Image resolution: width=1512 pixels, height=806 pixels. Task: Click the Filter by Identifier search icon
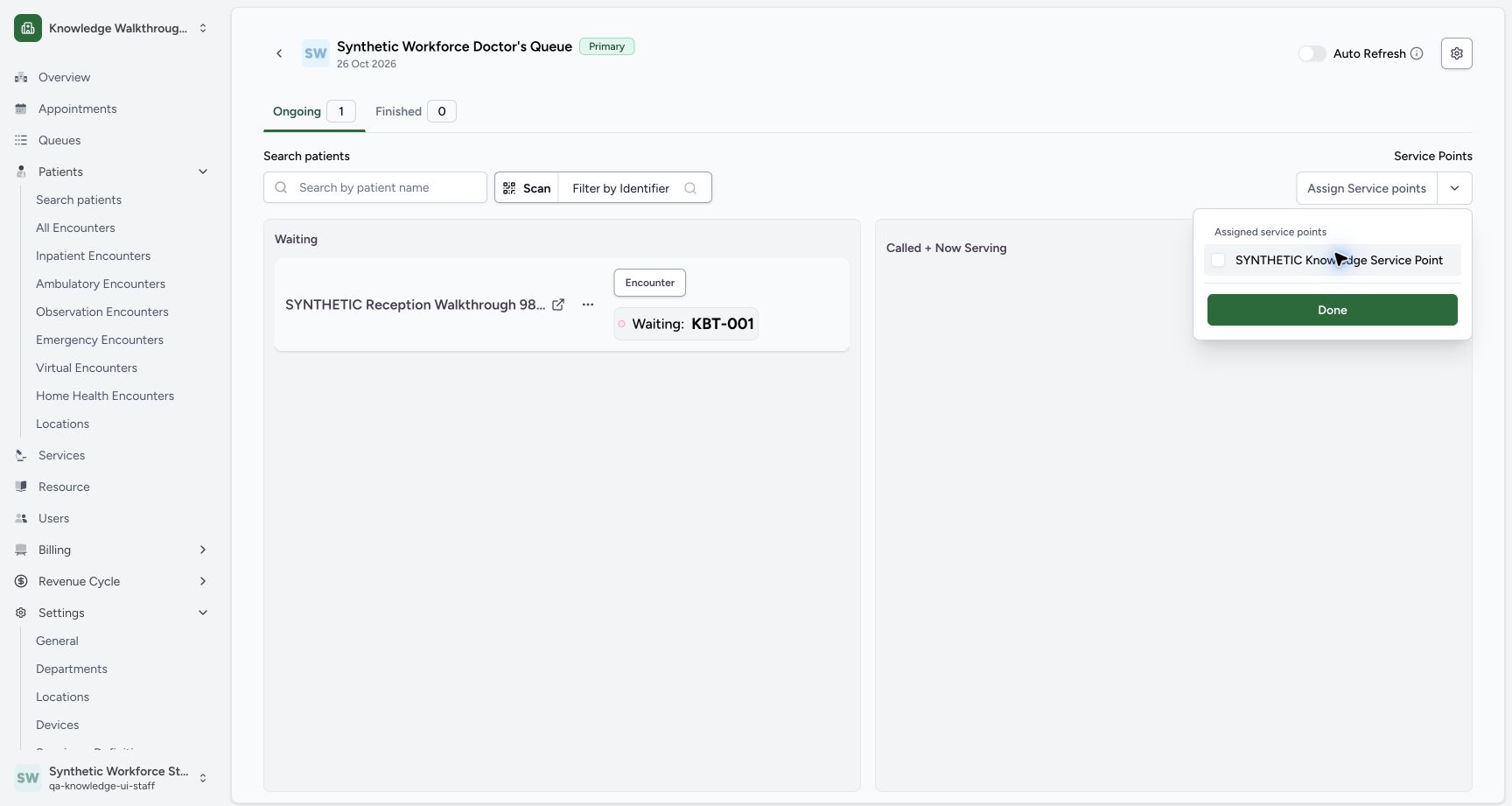[x=690, y=188]
